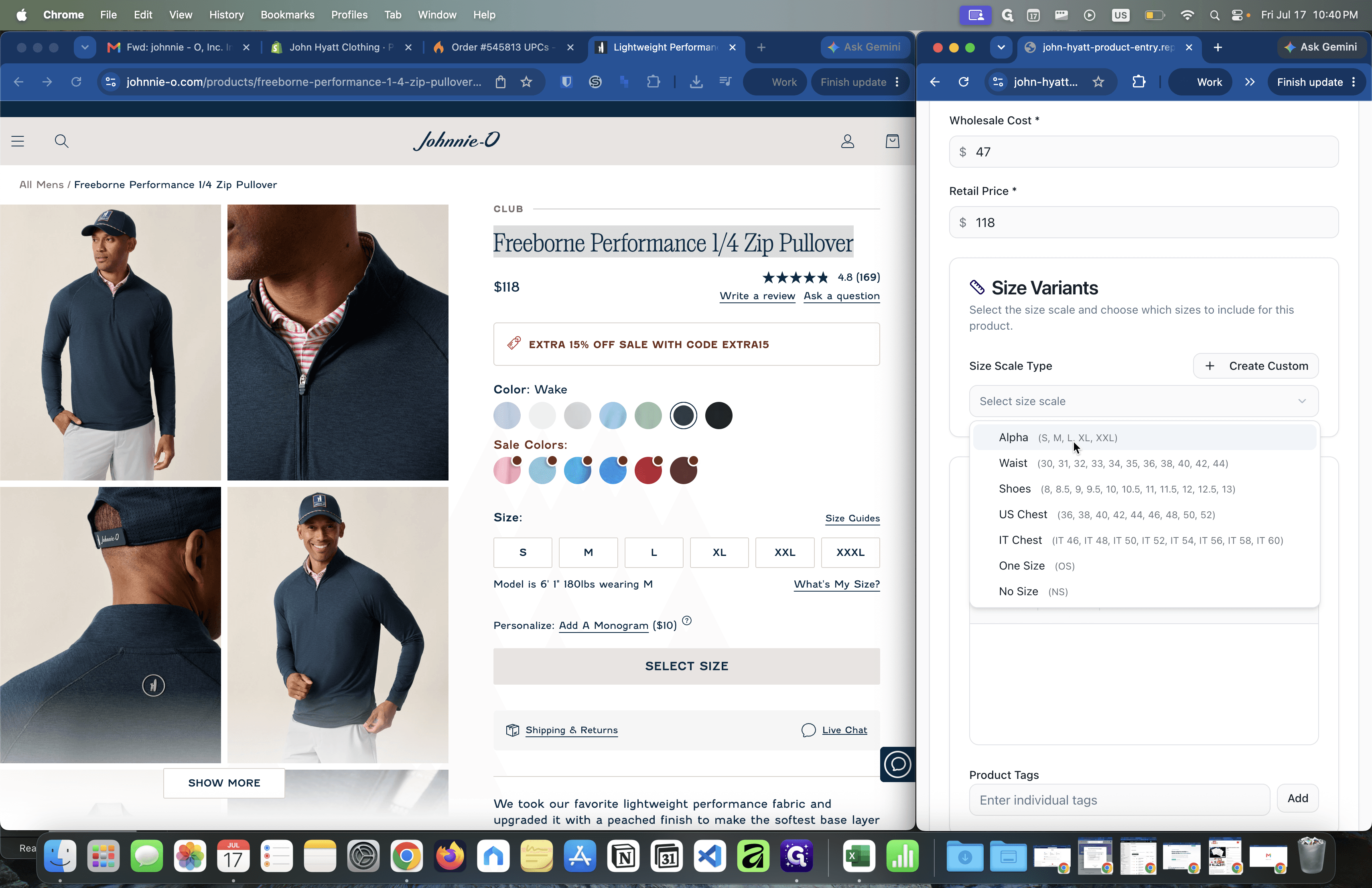The width and height of the screenshot is (1372, 888).
Task: Open the shopping bag cart icon
Action: 892,141
